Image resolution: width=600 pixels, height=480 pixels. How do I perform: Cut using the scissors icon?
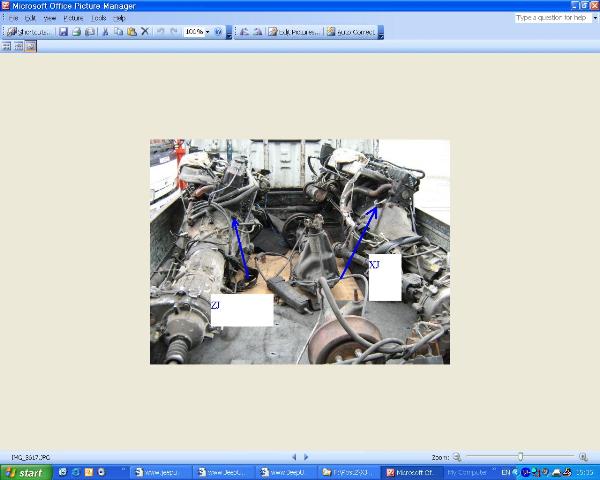pyautogui.click(x=105, y=32)
